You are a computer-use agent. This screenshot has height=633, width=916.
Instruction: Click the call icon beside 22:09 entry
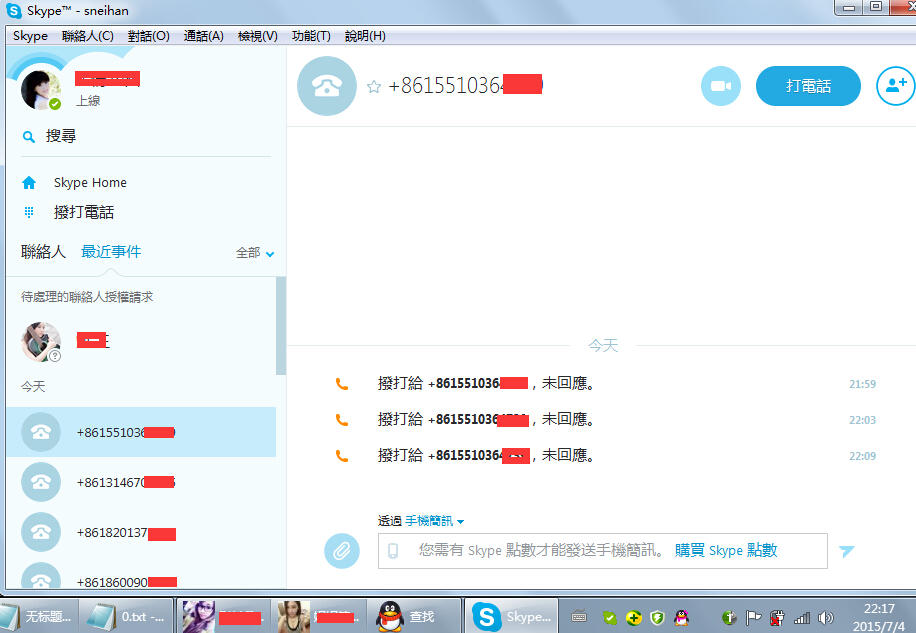pyautogui.click(x=342, y=456)
